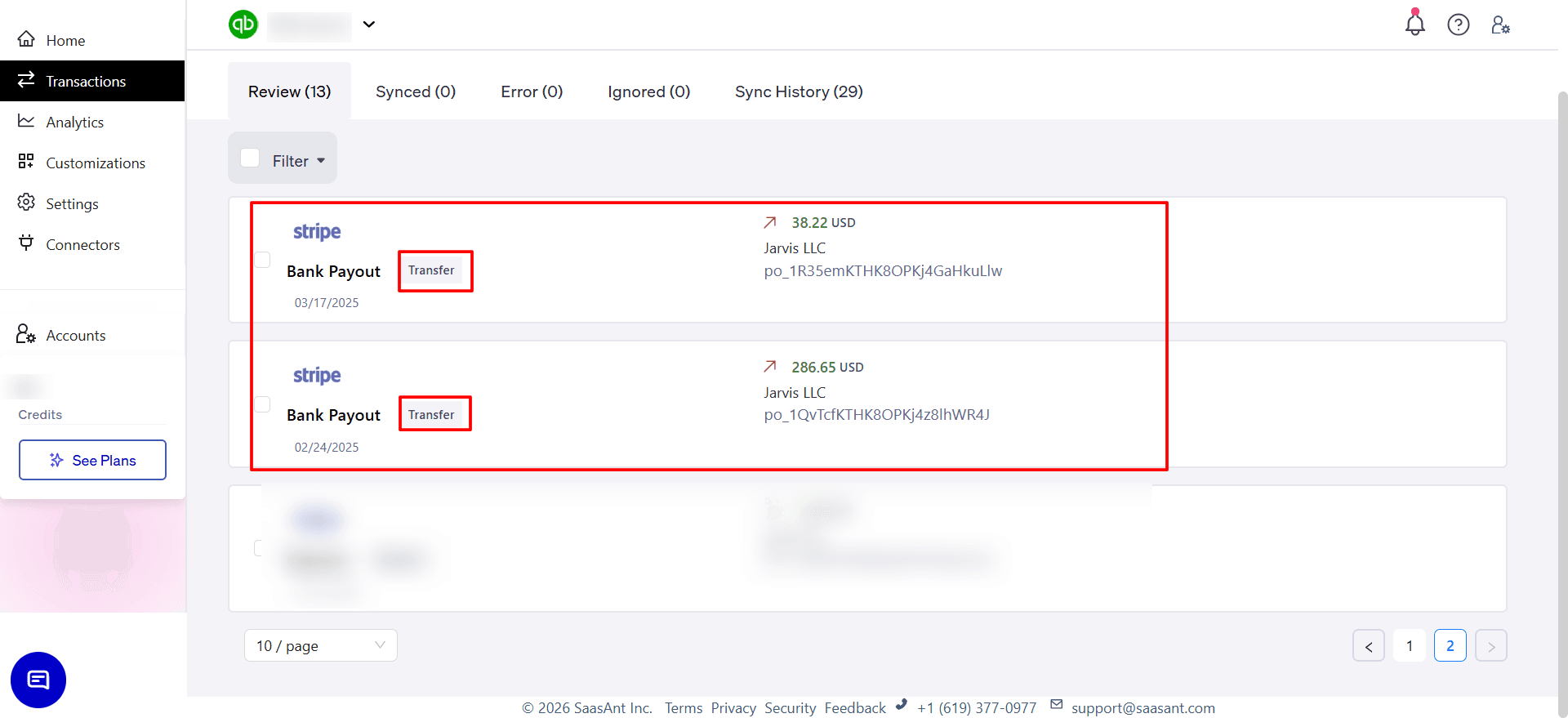Viewport: 1568px width, 718px height.
Task: Switch to Review (13) tab
Action: tap(289, 91)
